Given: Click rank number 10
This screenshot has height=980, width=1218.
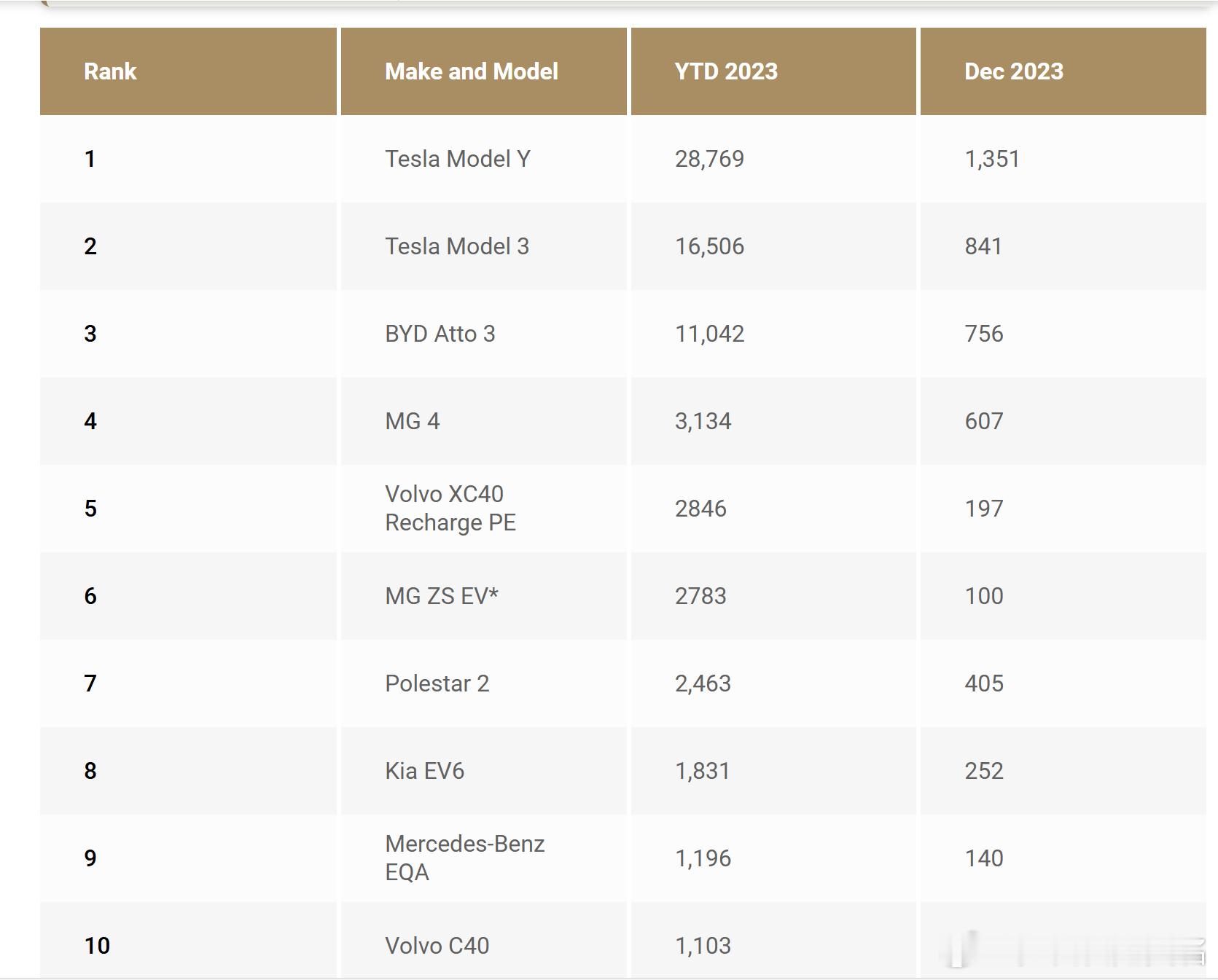Looking at the screenshot, I should click(97, 946).
